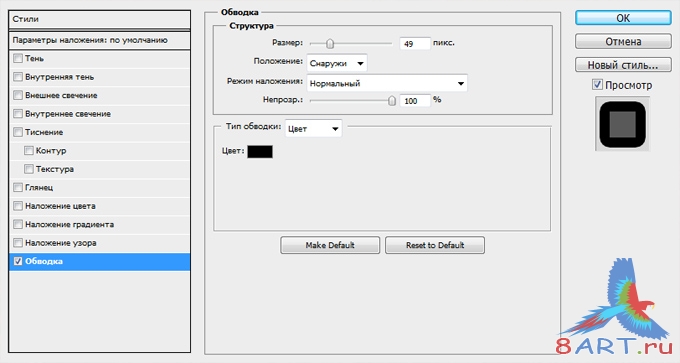Enable the Наложение градиента checkbox

[18, 224]
